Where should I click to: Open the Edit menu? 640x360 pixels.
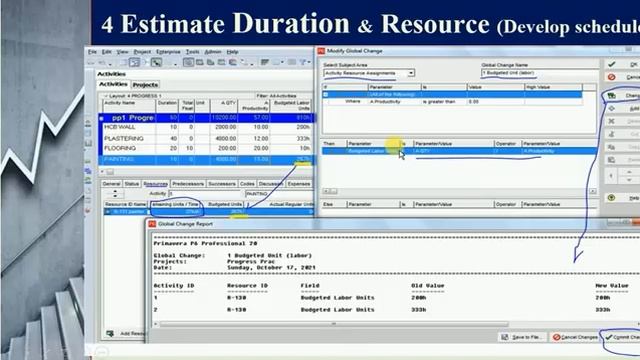(107, 52)
